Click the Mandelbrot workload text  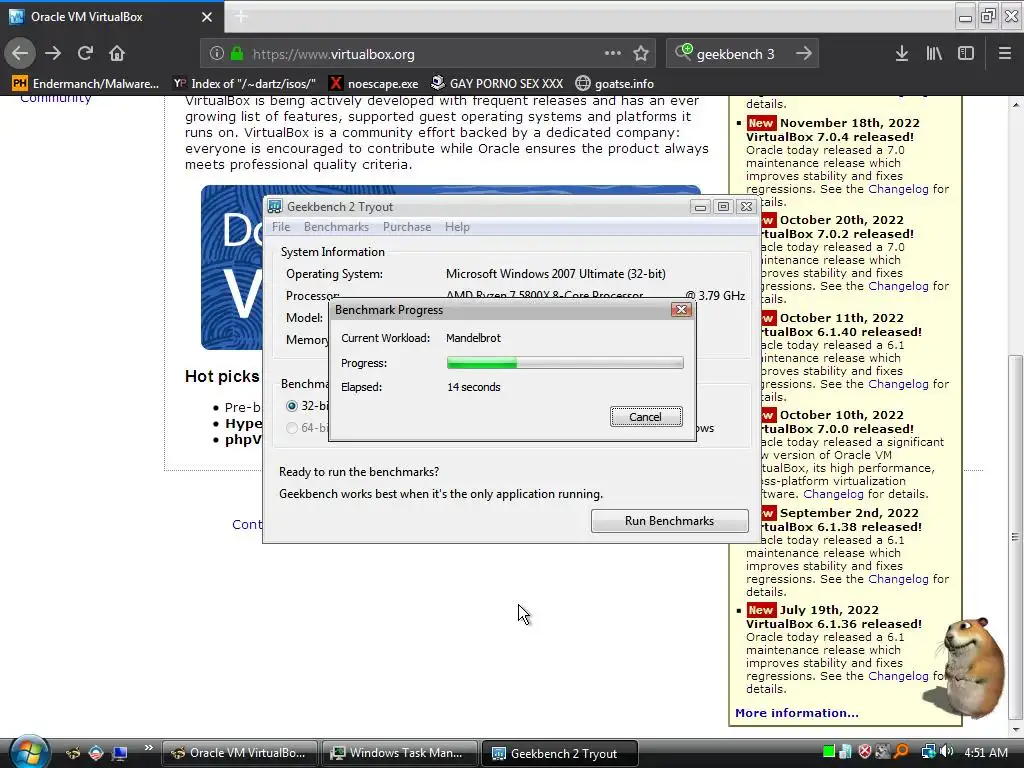tap(473, 338)
